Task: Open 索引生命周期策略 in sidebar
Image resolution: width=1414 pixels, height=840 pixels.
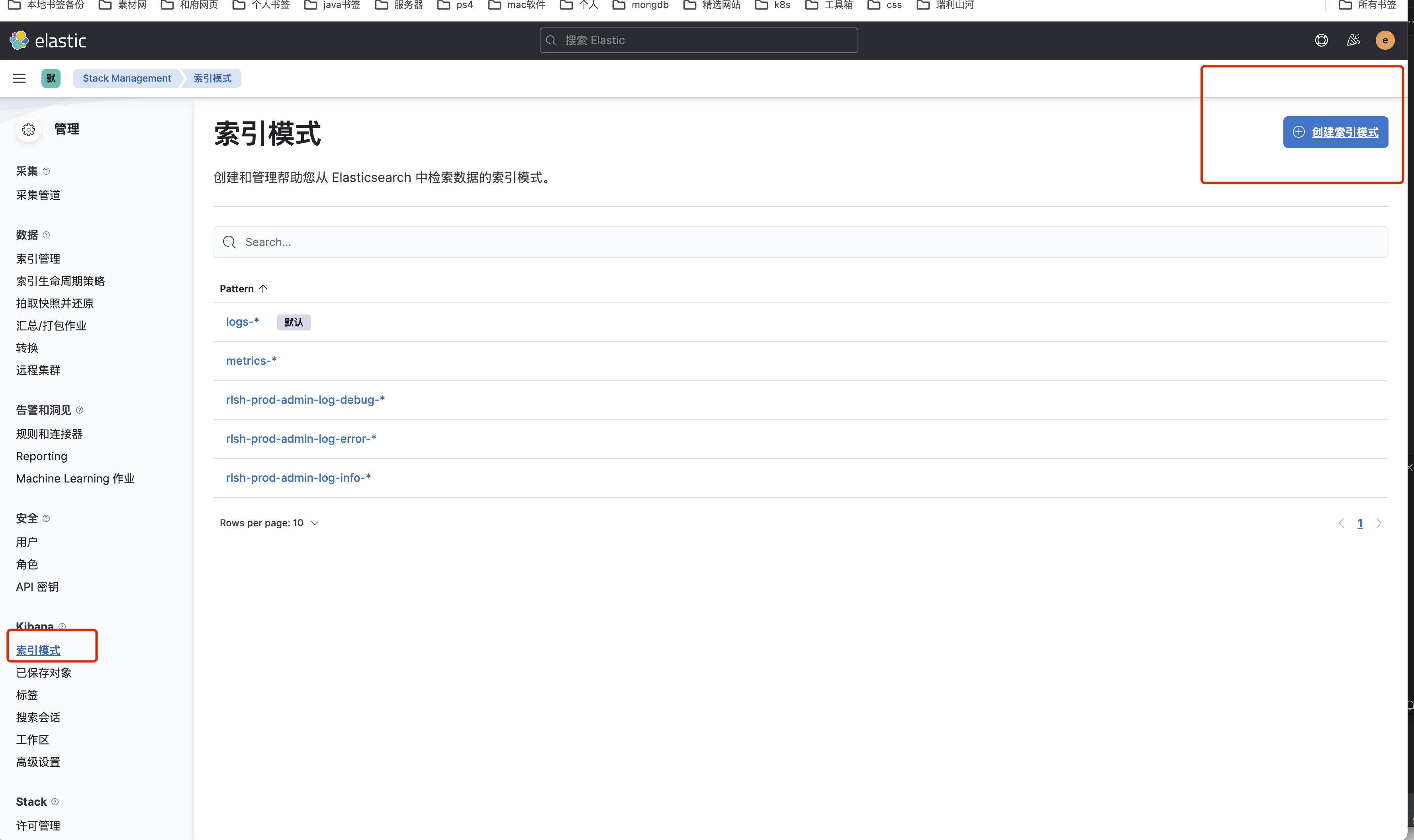Action: coord(61,281)
